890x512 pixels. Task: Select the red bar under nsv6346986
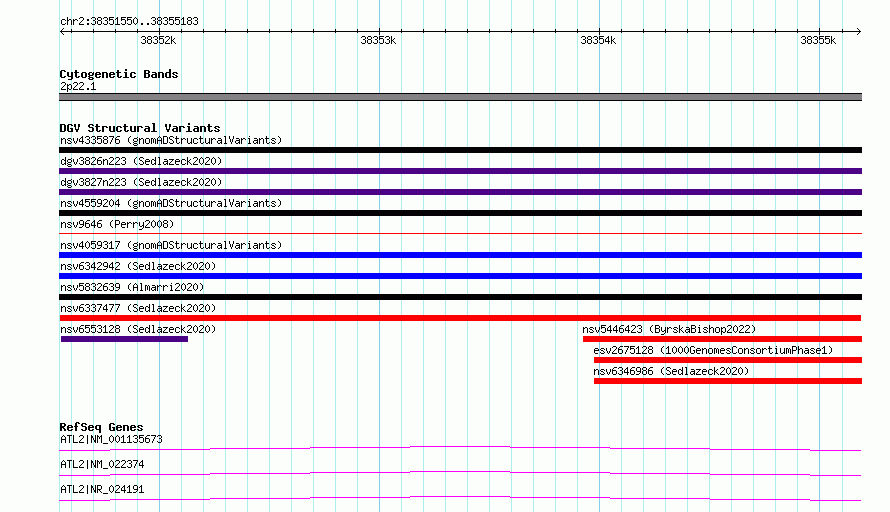click(728, 381)
